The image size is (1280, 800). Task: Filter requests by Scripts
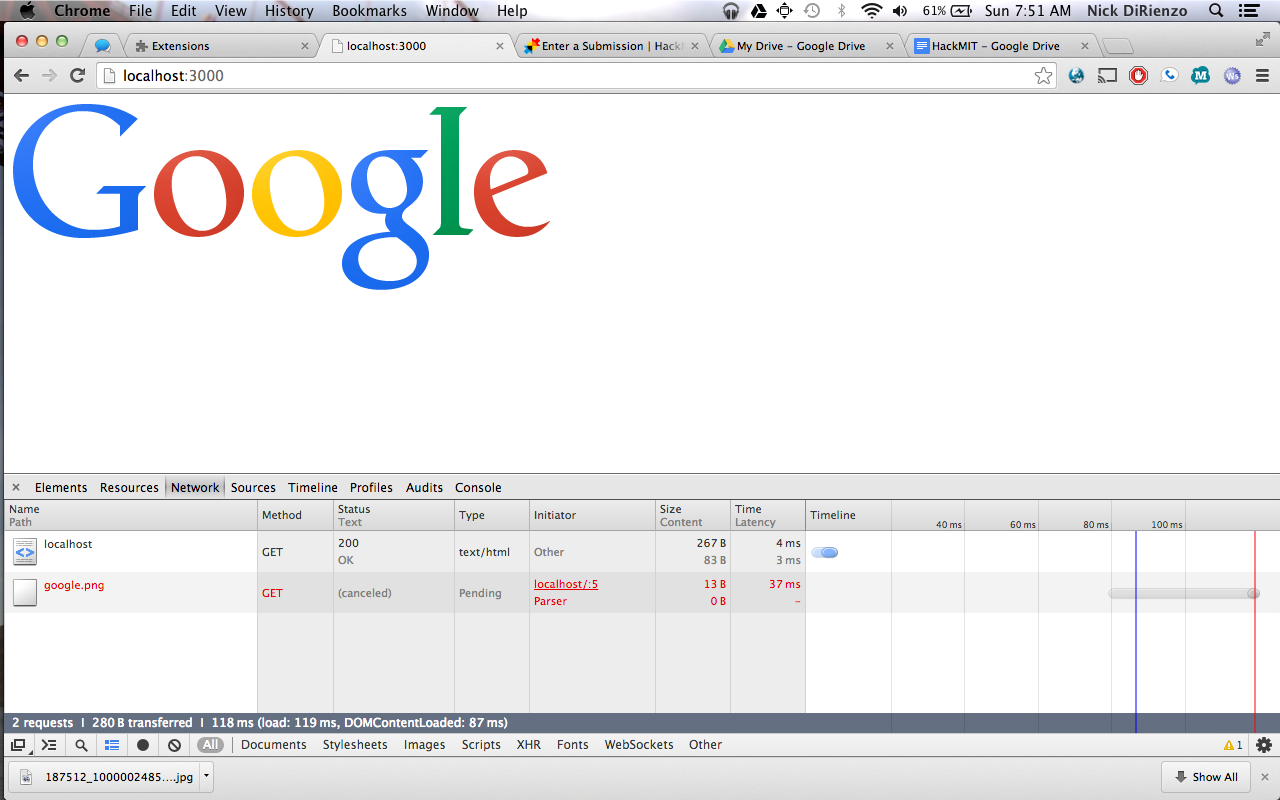(481, 745)
